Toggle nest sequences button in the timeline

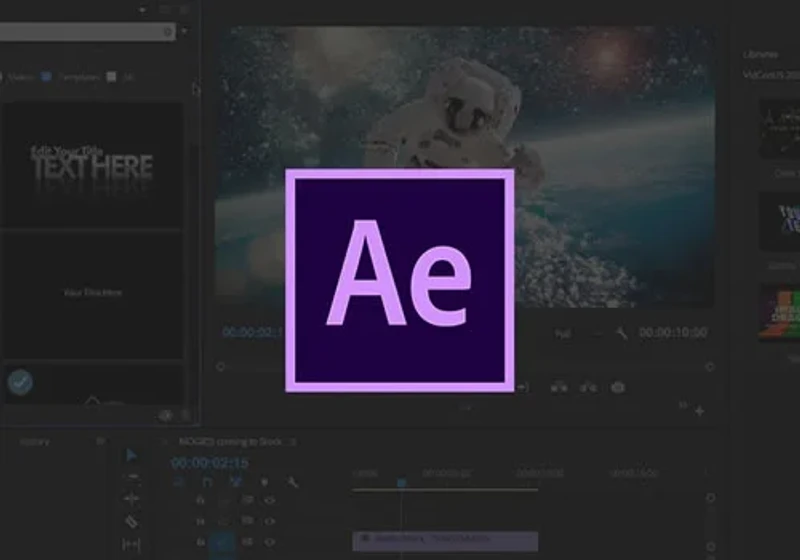pos(179,482)
